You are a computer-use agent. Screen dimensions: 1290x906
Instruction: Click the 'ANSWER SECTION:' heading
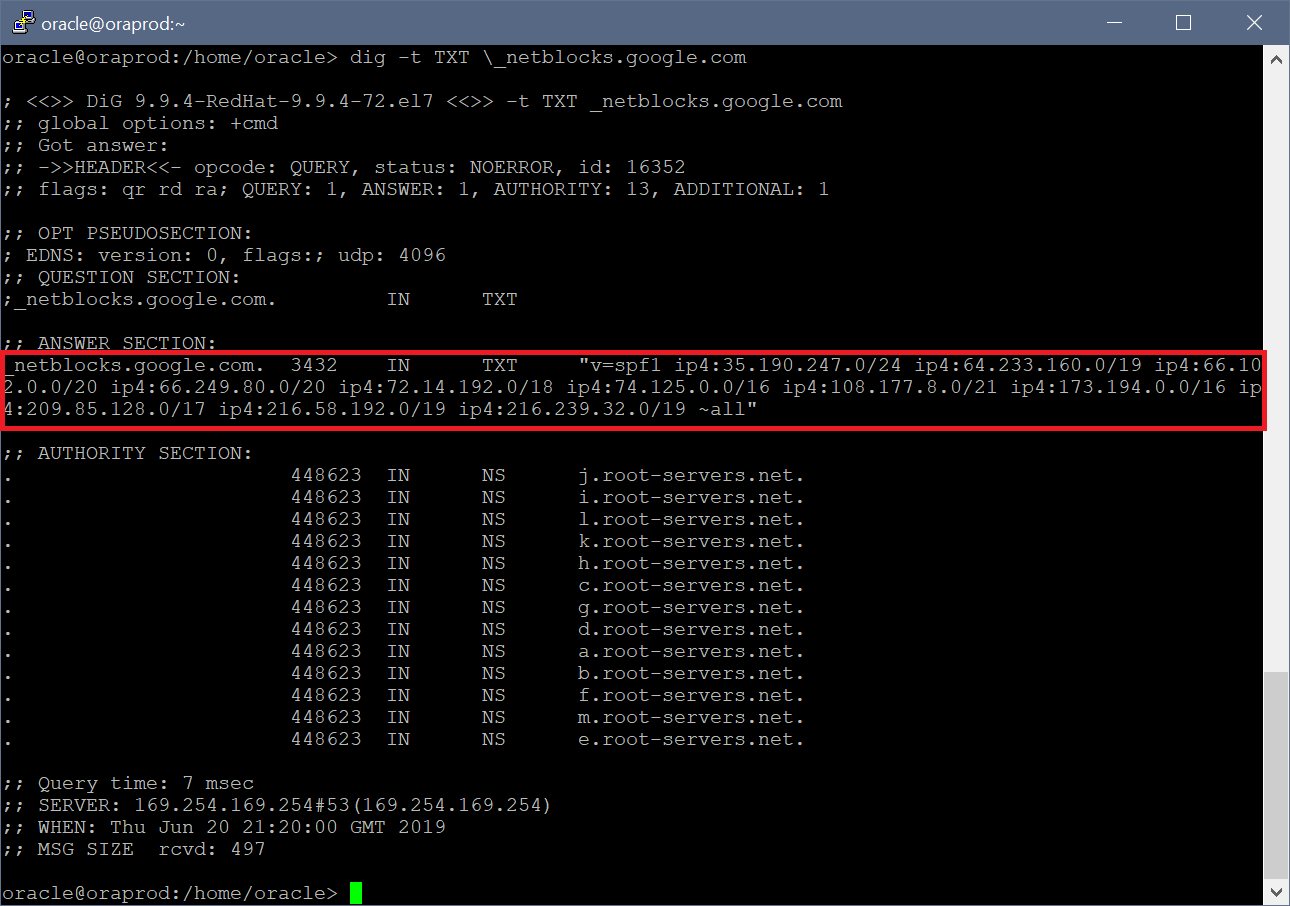coord(126,343)
